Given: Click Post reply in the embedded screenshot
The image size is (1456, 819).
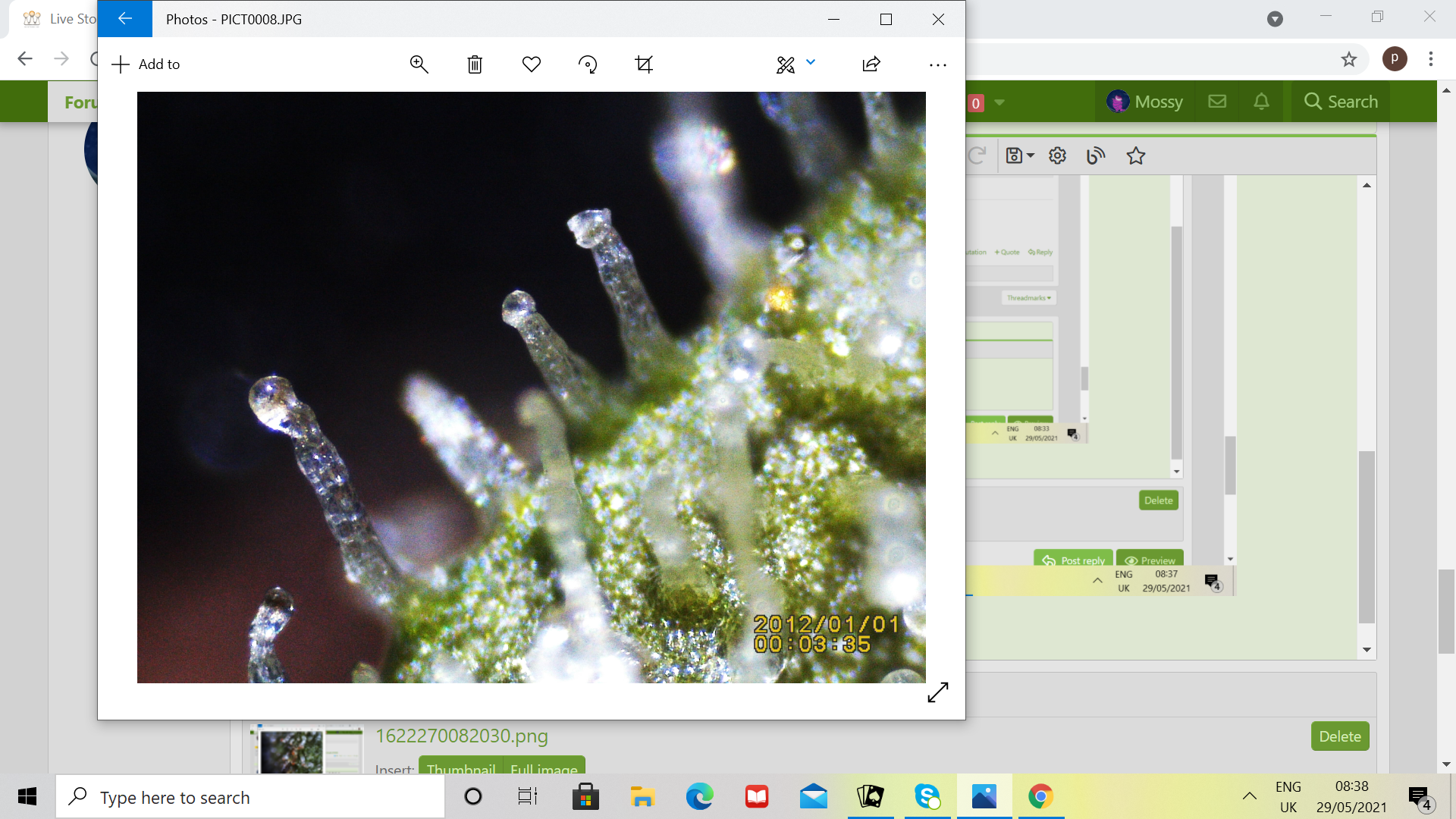Looking at the screenshot, I should [x=1074, y=560].
